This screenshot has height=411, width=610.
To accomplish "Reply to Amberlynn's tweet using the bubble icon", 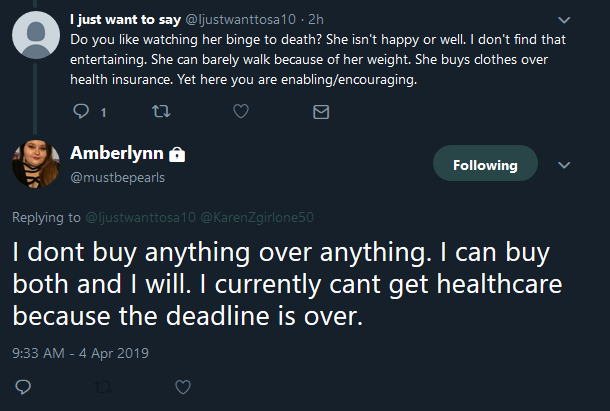I will tap(23, 386).
